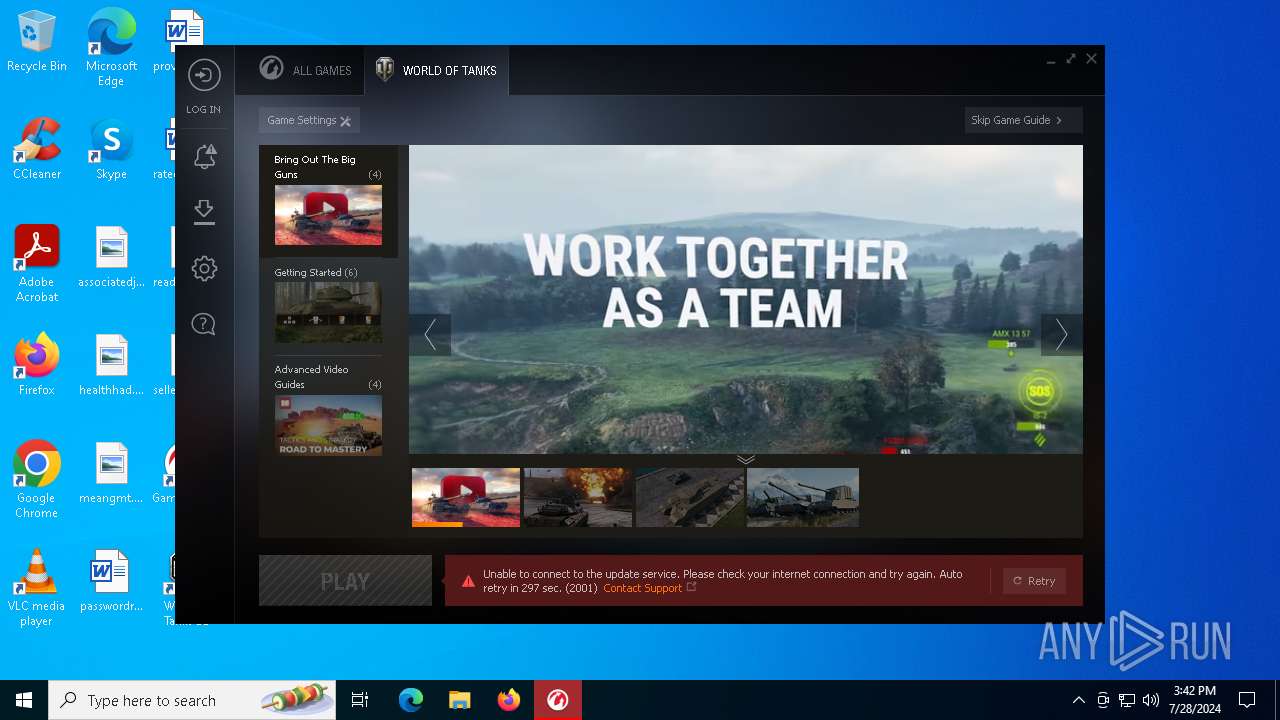Go to the next slide arrow
Image resolution: width=1280 pixels, height=720 pixels.
1061,334
